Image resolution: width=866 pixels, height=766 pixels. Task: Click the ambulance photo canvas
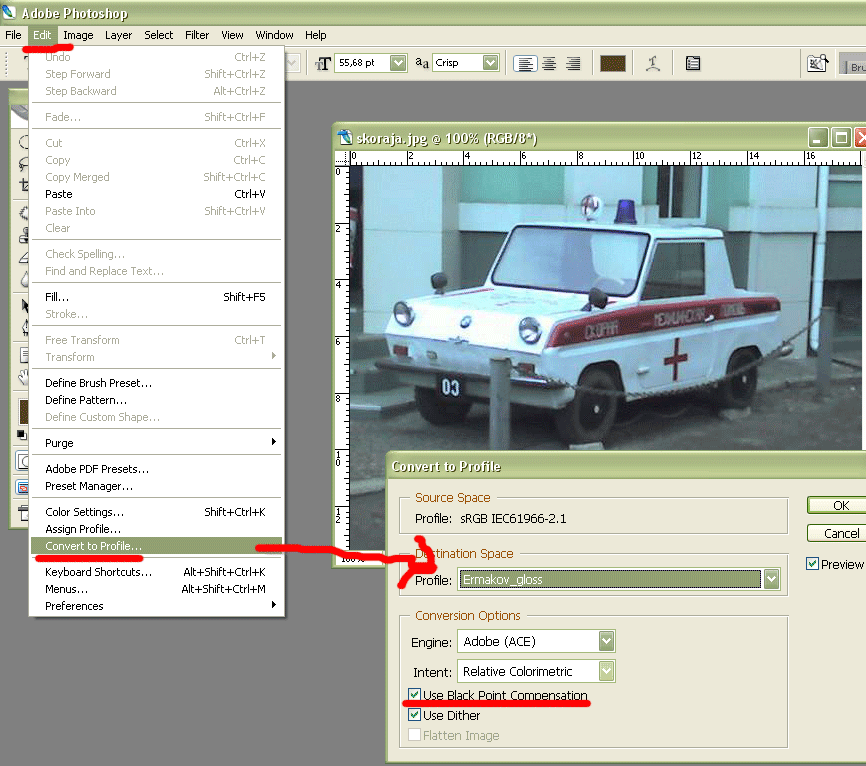[605, 308]
